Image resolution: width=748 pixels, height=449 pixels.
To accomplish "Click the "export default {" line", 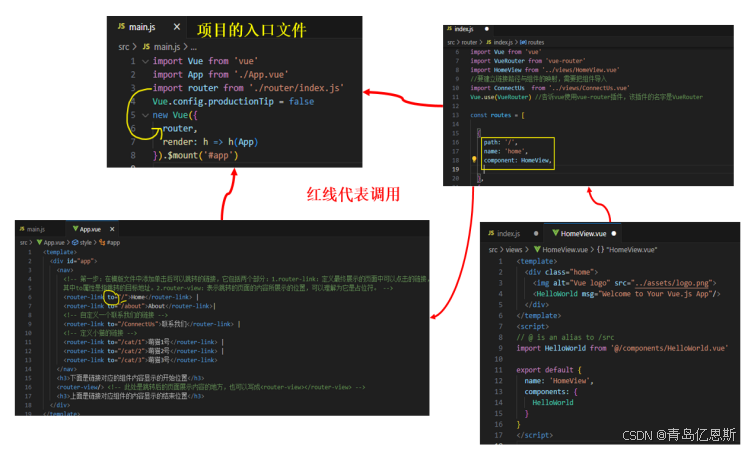I will point(549,370).
